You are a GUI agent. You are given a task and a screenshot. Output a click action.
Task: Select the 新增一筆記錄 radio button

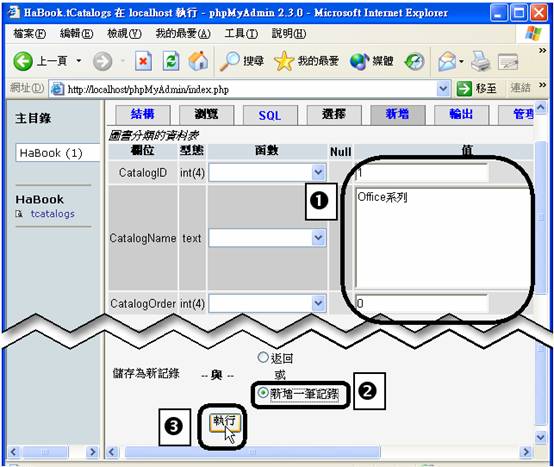263,392
